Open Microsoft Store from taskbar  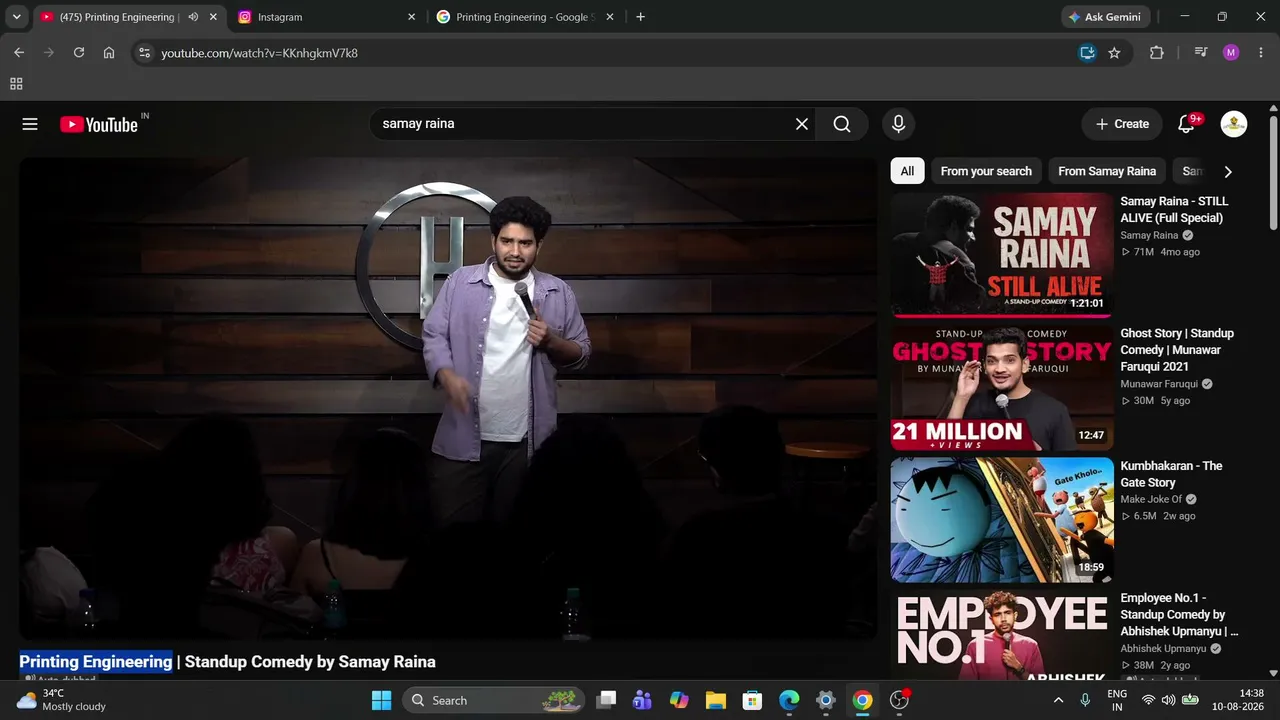pos(752,700)
